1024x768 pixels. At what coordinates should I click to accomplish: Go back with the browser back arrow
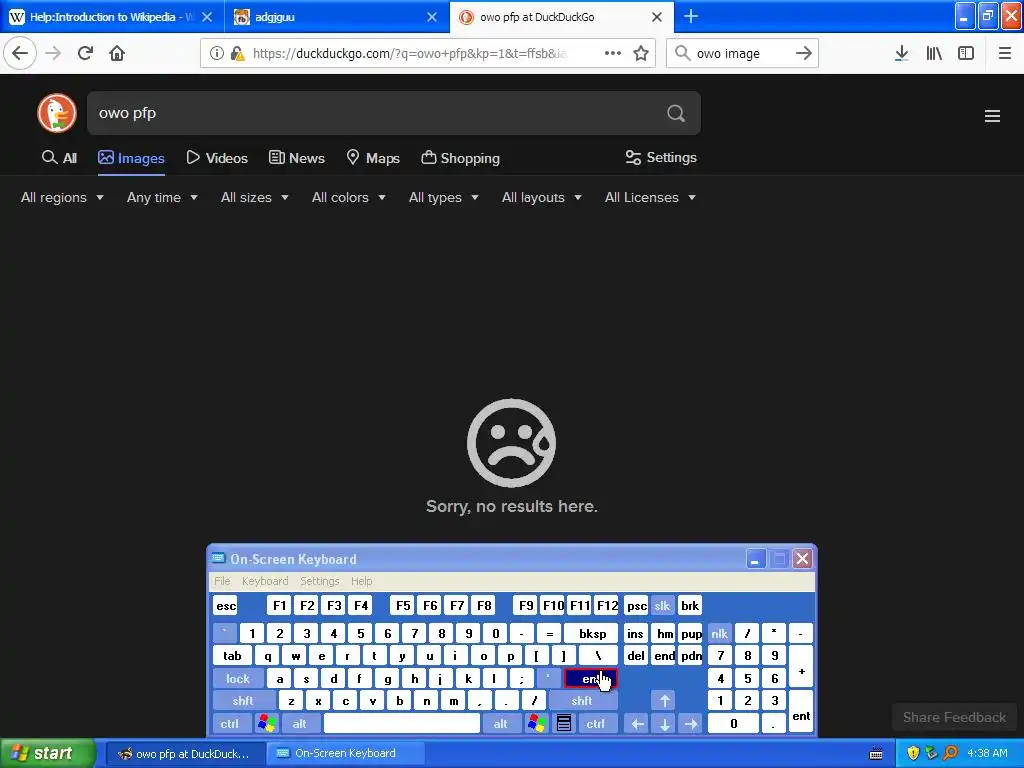click(20, 54)
